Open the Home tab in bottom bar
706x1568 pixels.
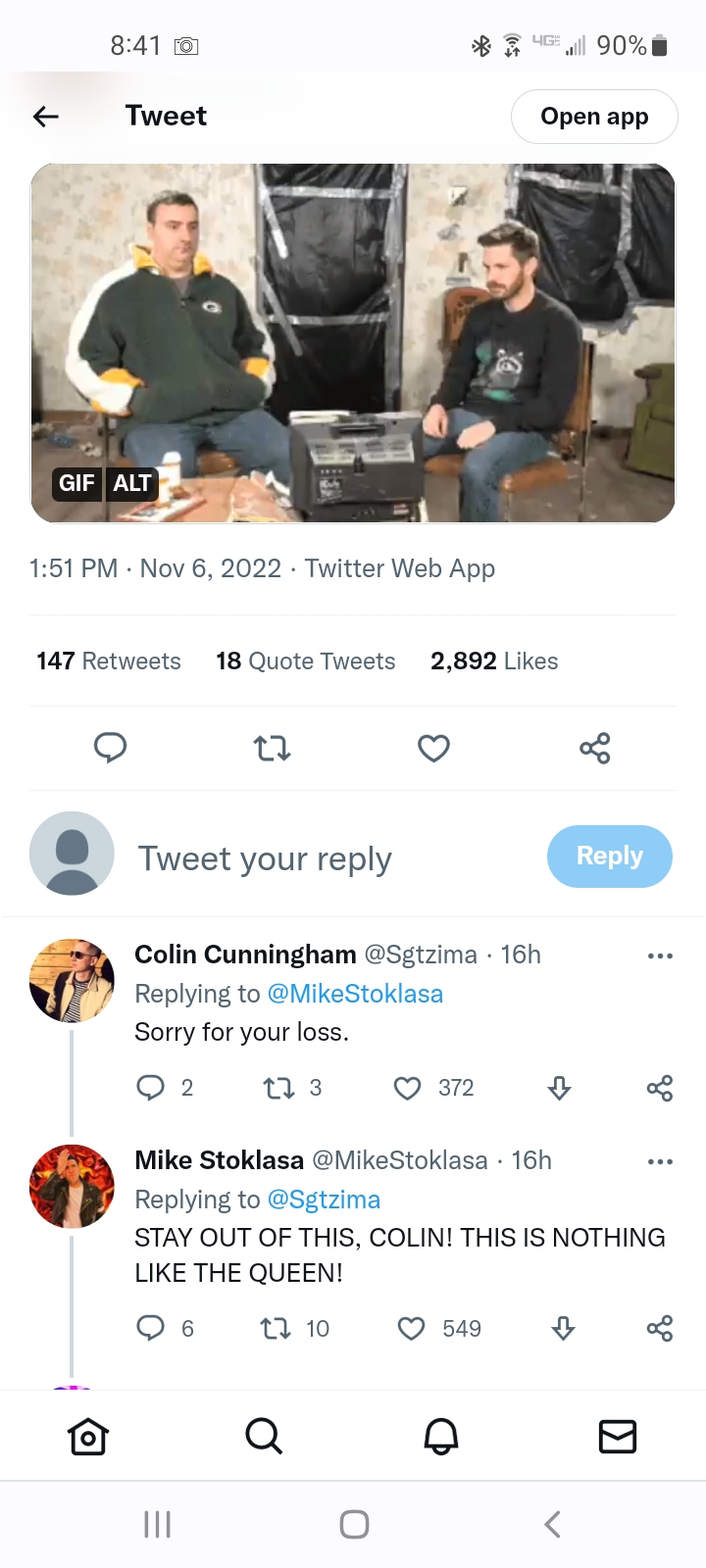88,1437
